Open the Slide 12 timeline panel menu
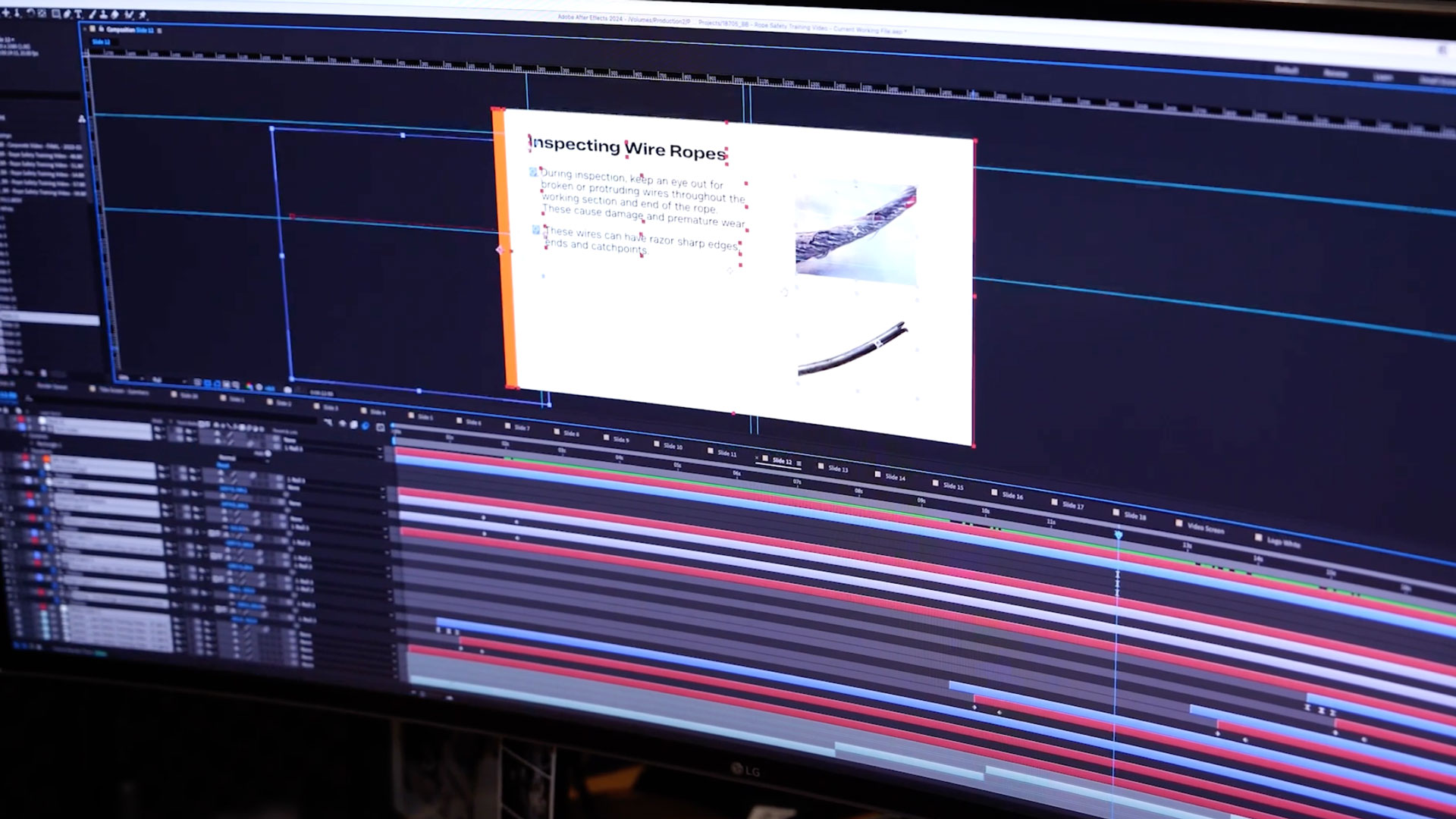 pyautogui.click(x=799, y=463)
